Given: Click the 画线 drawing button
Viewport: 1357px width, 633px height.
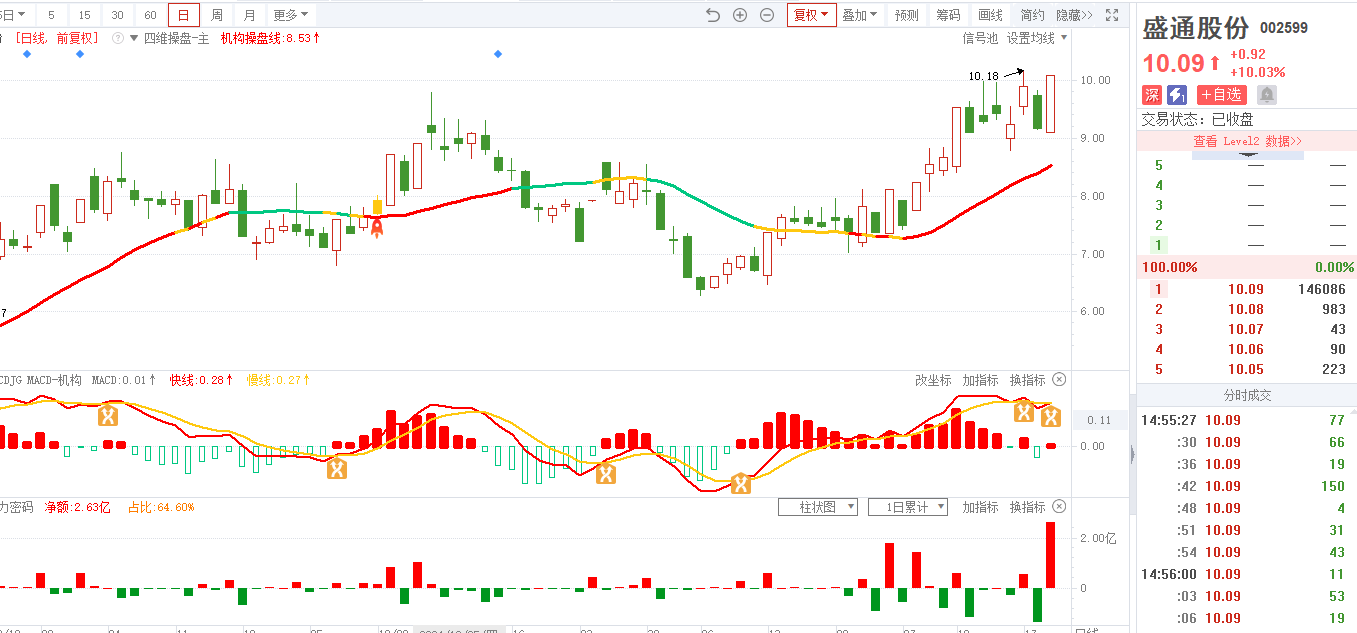Looking at the screenshot, I should pyautogui.click(x=990, y=15).
